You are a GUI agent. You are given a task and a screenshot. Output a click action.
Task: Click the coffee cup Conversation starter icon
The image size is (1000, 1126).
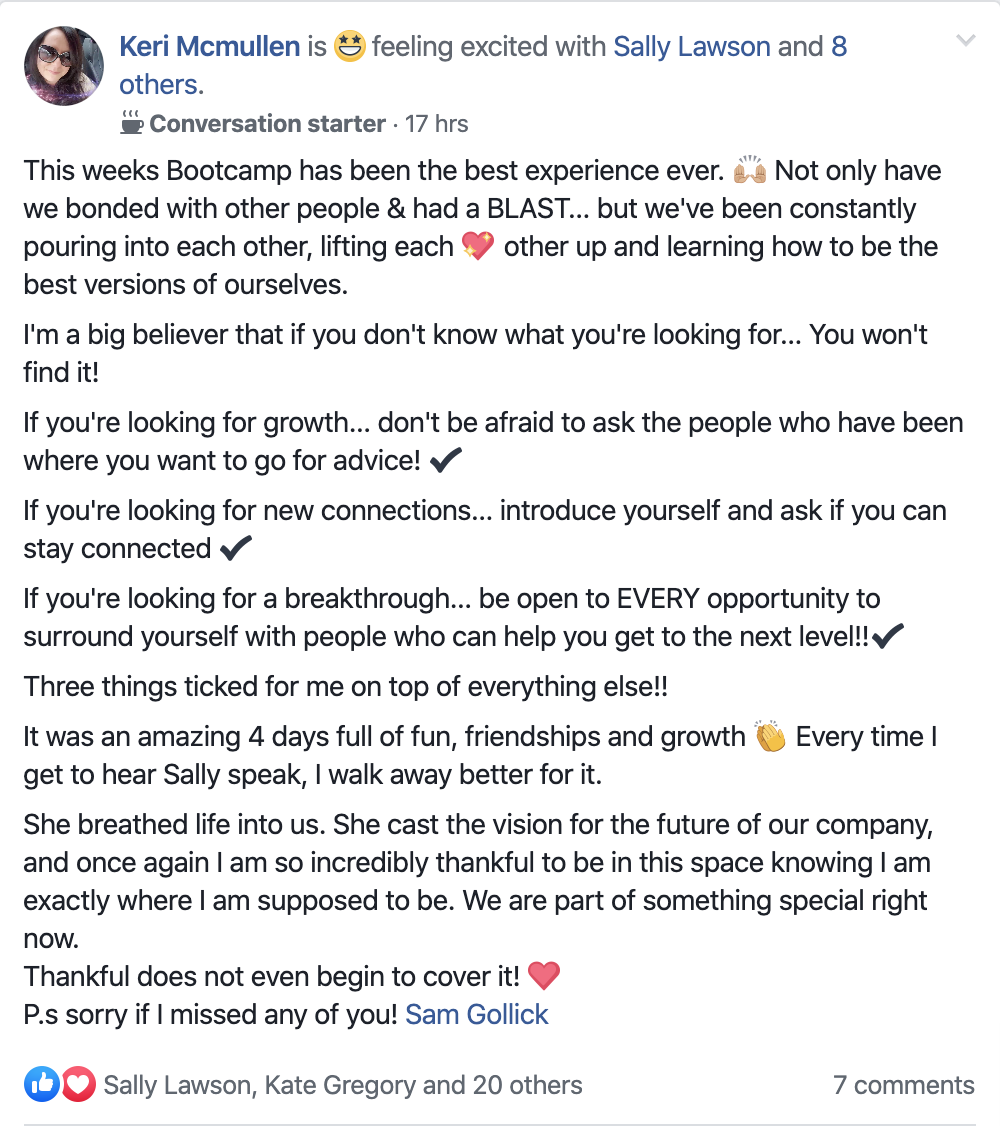pyautogui.click(x=131, y=123)
